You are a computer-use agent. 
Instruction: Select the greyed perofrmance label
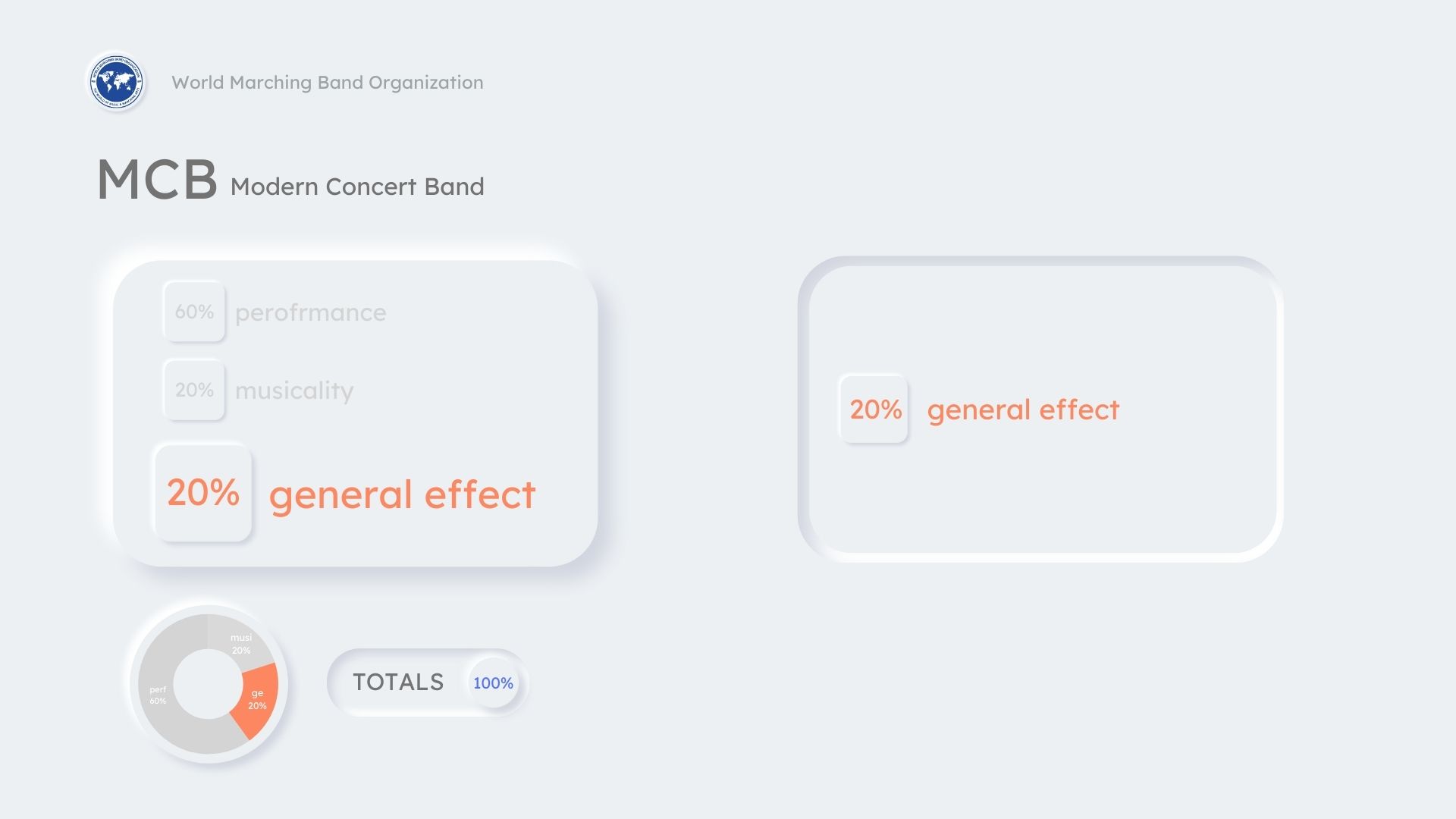pyautogui.click(x=310, y=312)
